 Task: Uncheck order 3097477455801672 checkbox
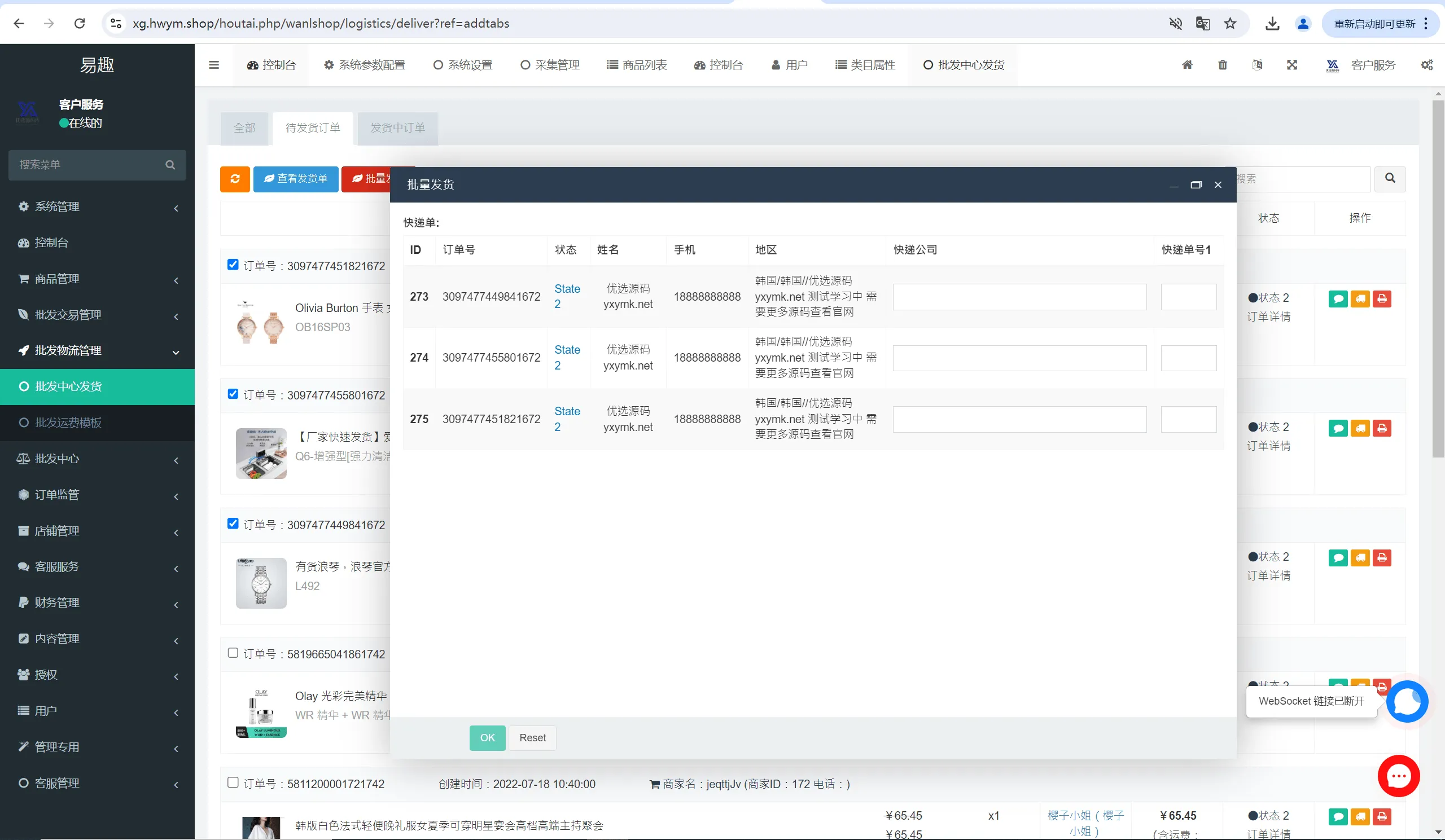tap(233, 394)
